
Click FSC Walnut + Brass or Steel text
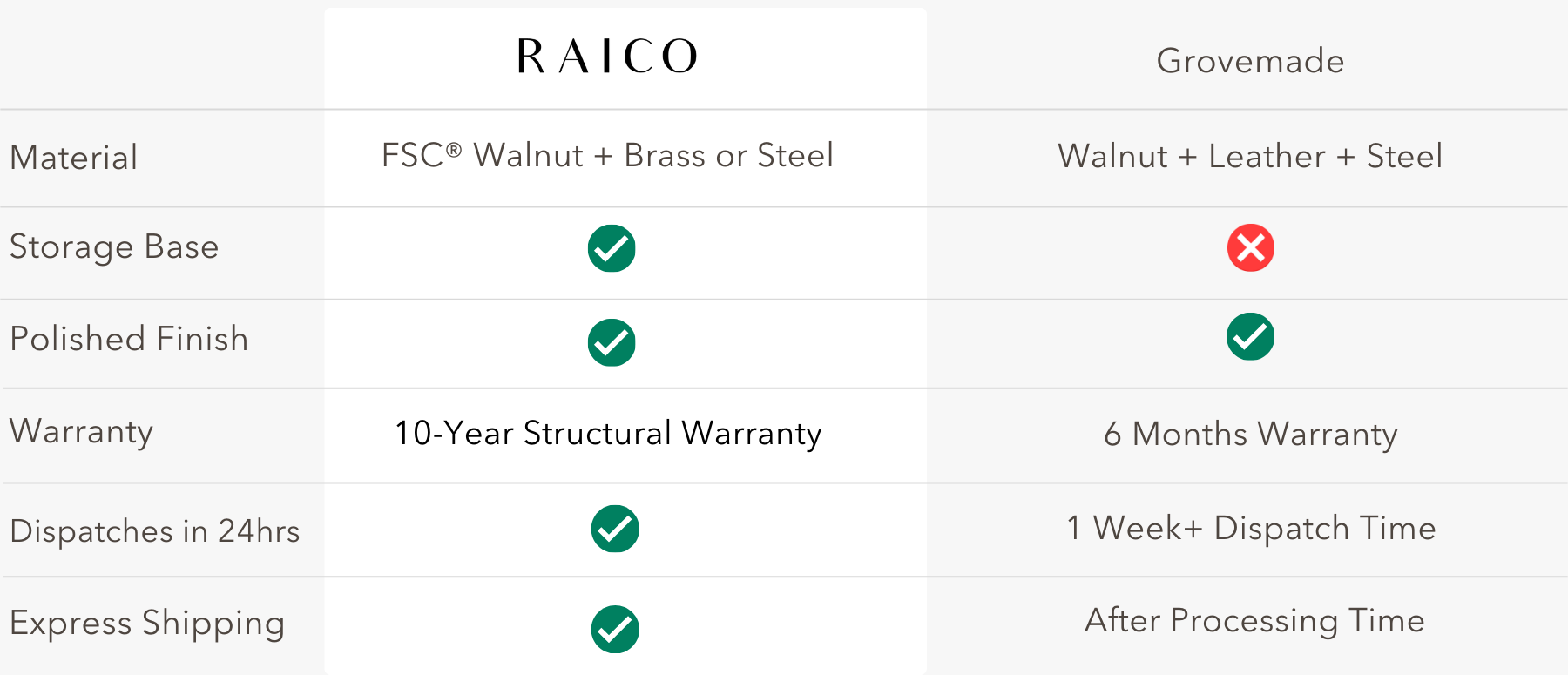tap(607, 156)
